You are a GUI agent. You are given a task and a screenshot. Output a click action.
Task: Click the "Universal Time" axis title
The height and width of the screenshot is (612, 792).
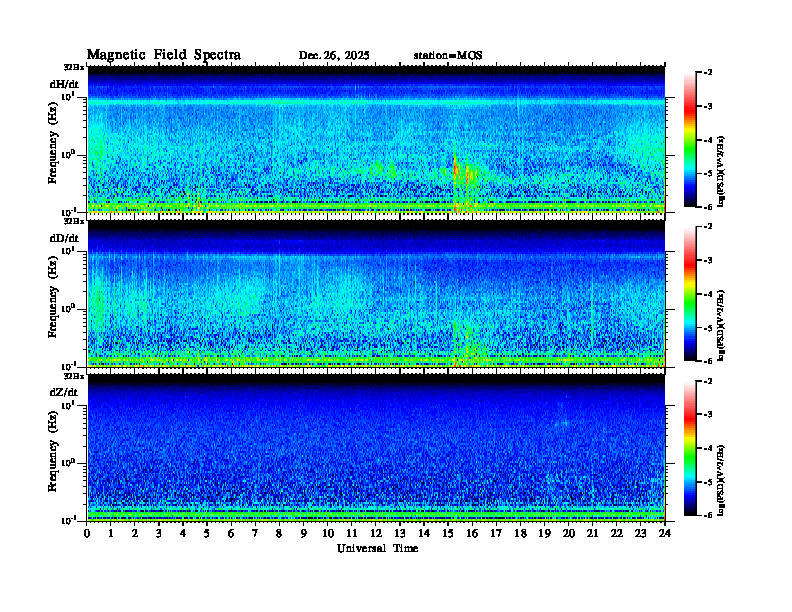tap(377, 548)
